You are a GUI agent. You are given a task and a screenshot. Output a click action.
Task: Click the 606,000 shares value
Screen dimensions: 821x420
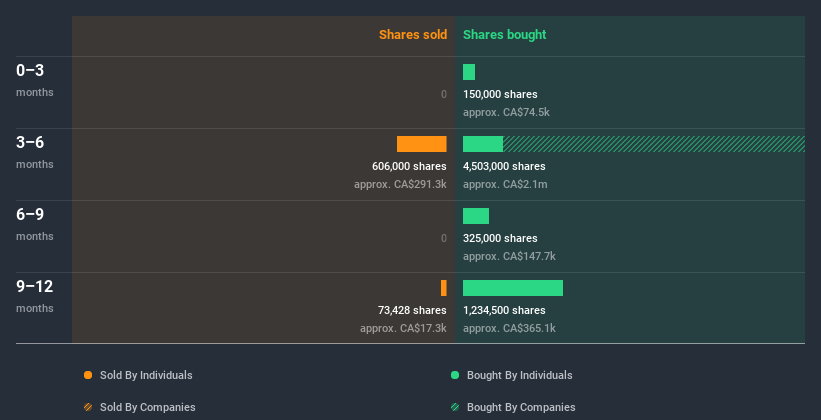pyautogui.click(x=409, y=167)
